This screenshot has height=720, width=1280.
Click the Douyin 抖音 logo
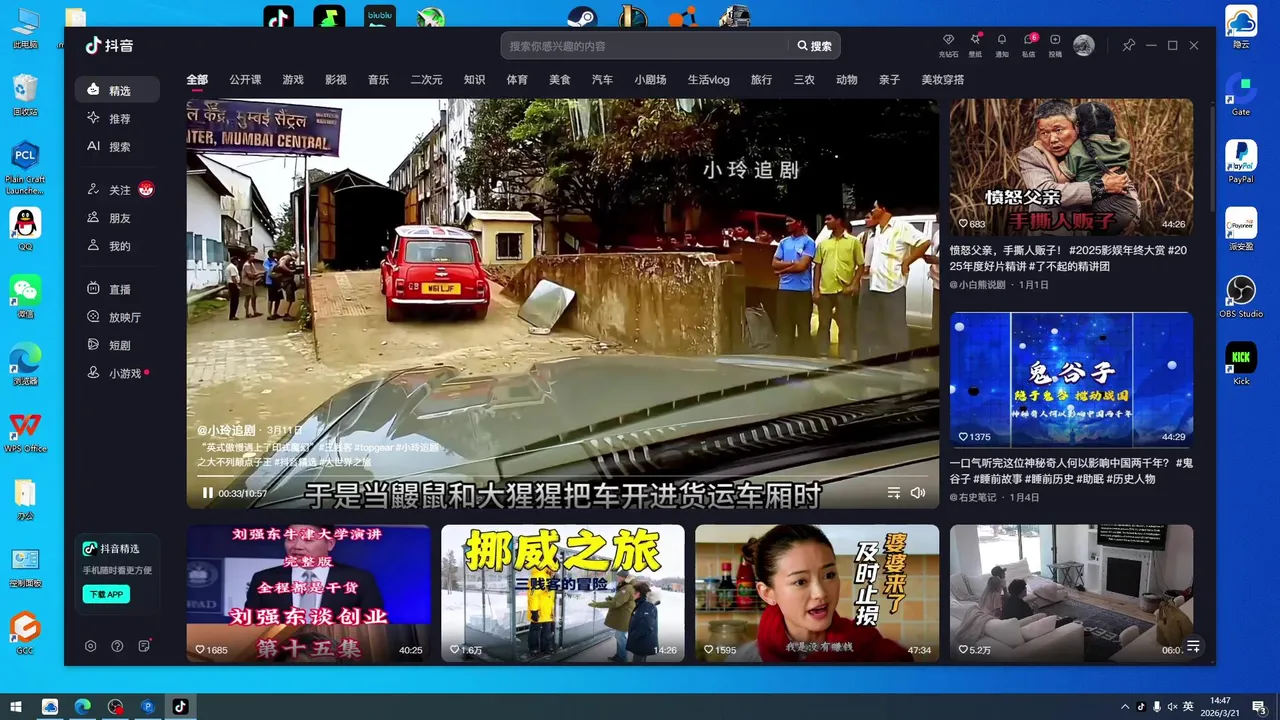click(x=109, y=45)
